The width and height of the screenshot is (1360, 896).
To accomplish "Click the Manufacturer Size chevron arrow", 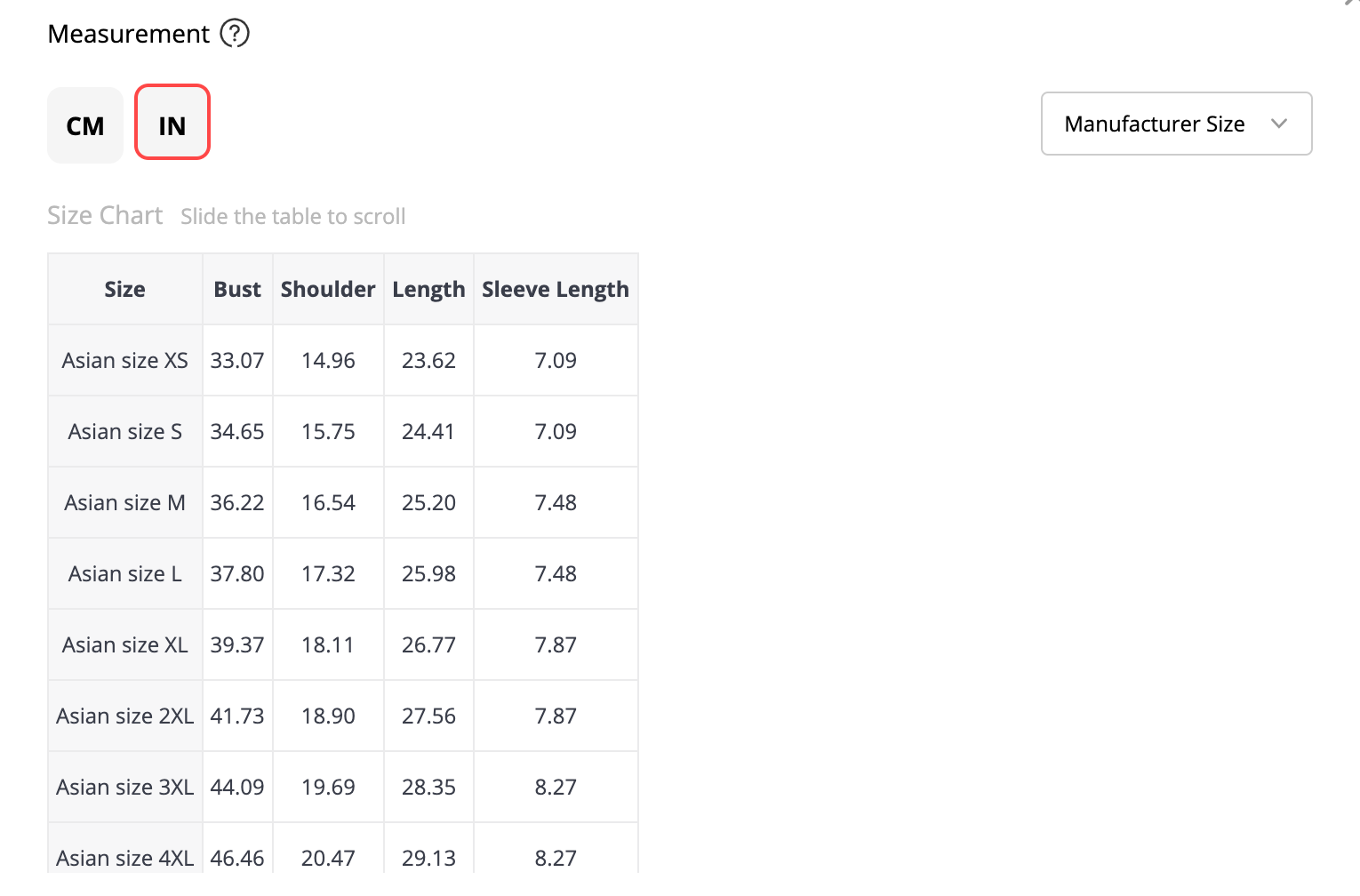I will 1279,124.
